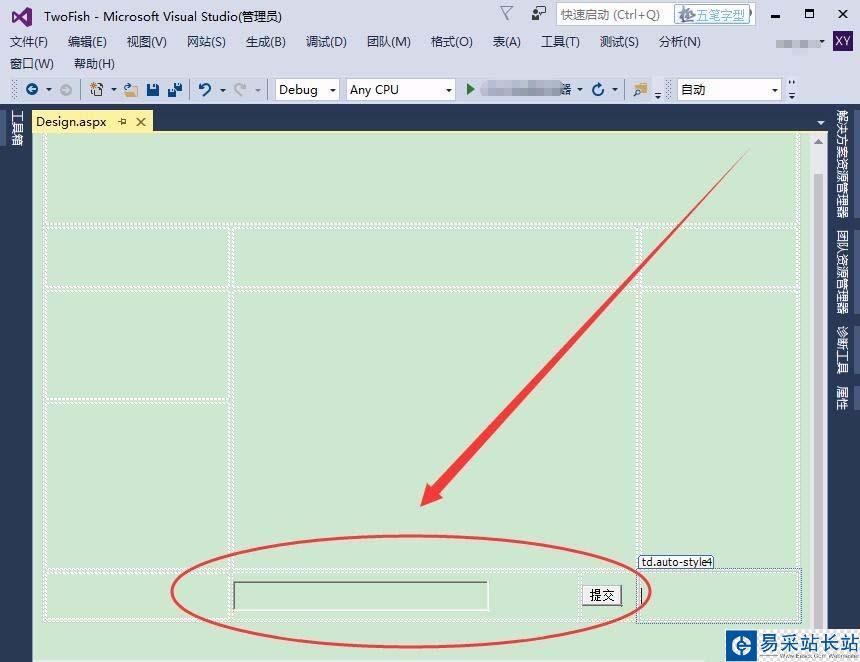The width and height of the screenshot is (860, 662).
Task: Click the Visual Studio logo icon
Action: coord(22,17)
